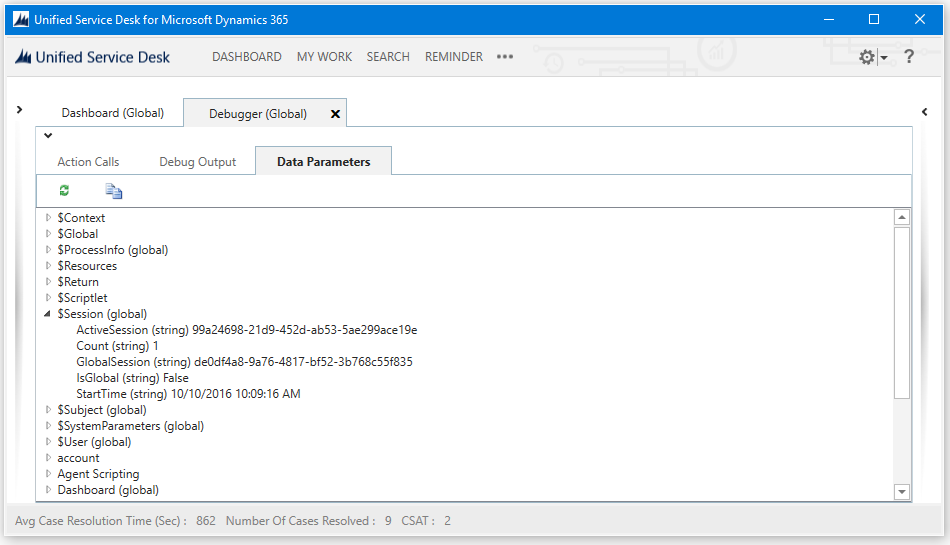The image size is (950, 545).
Task: Collapse the $Session (global) node
Action: click(47, 314)
